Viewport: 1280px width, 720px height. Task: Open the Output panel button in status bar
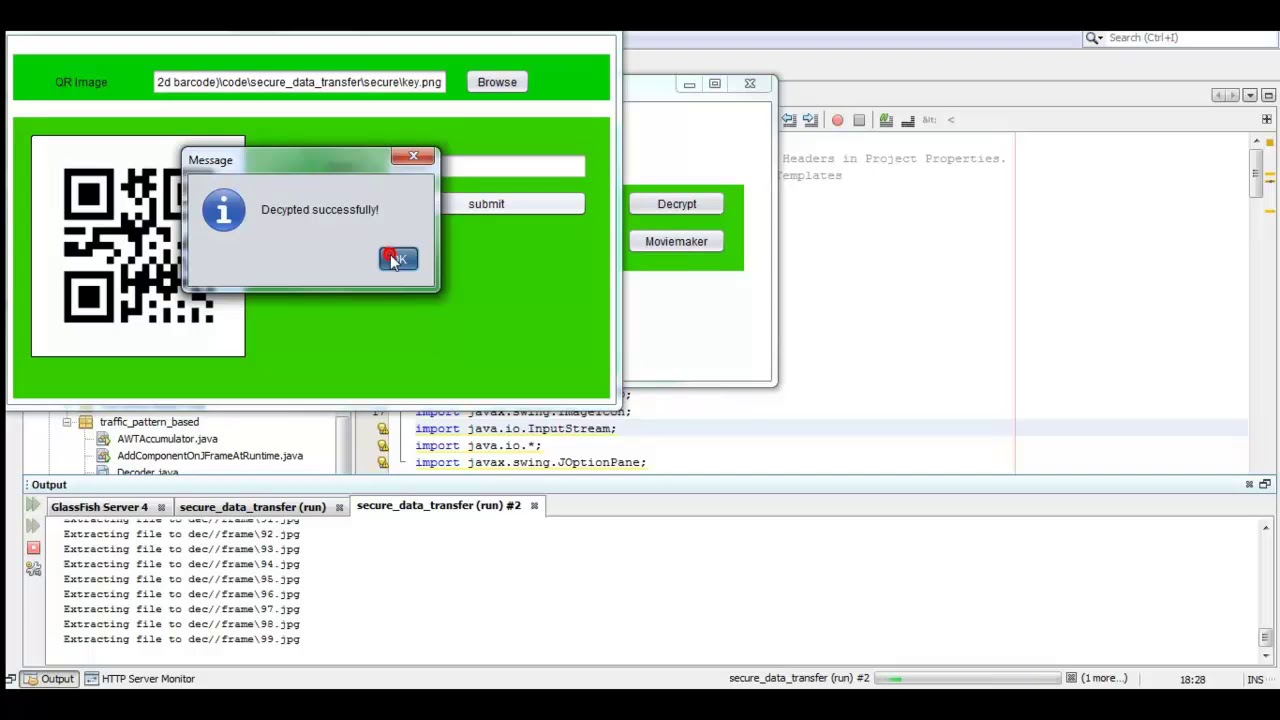pyautogui.click(x=50, y=679)
